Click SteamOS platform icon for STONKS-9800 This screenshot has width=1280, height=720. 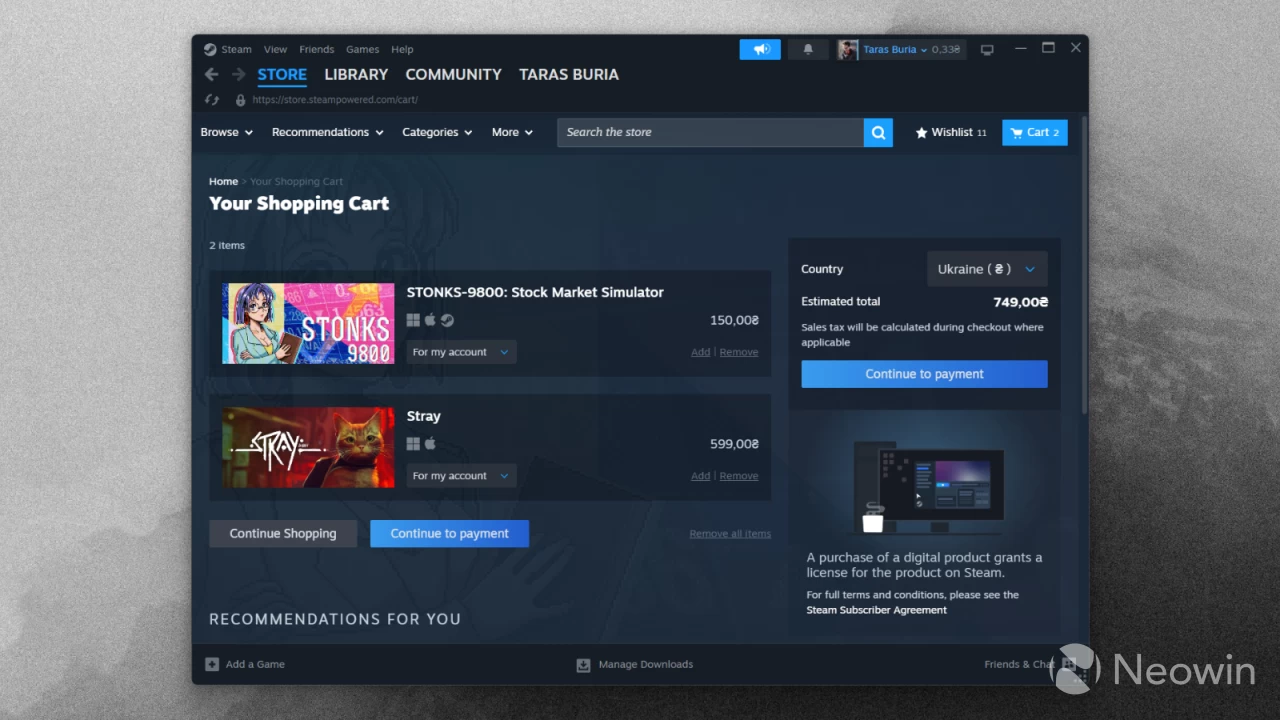click(x=447, y=320)
